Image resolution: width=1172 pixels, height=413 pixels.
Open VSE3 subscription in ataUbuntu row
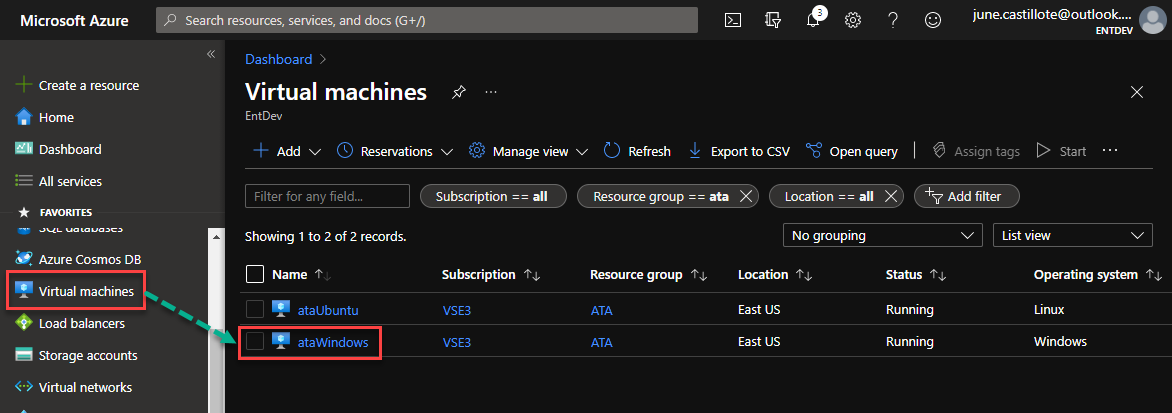457,310
